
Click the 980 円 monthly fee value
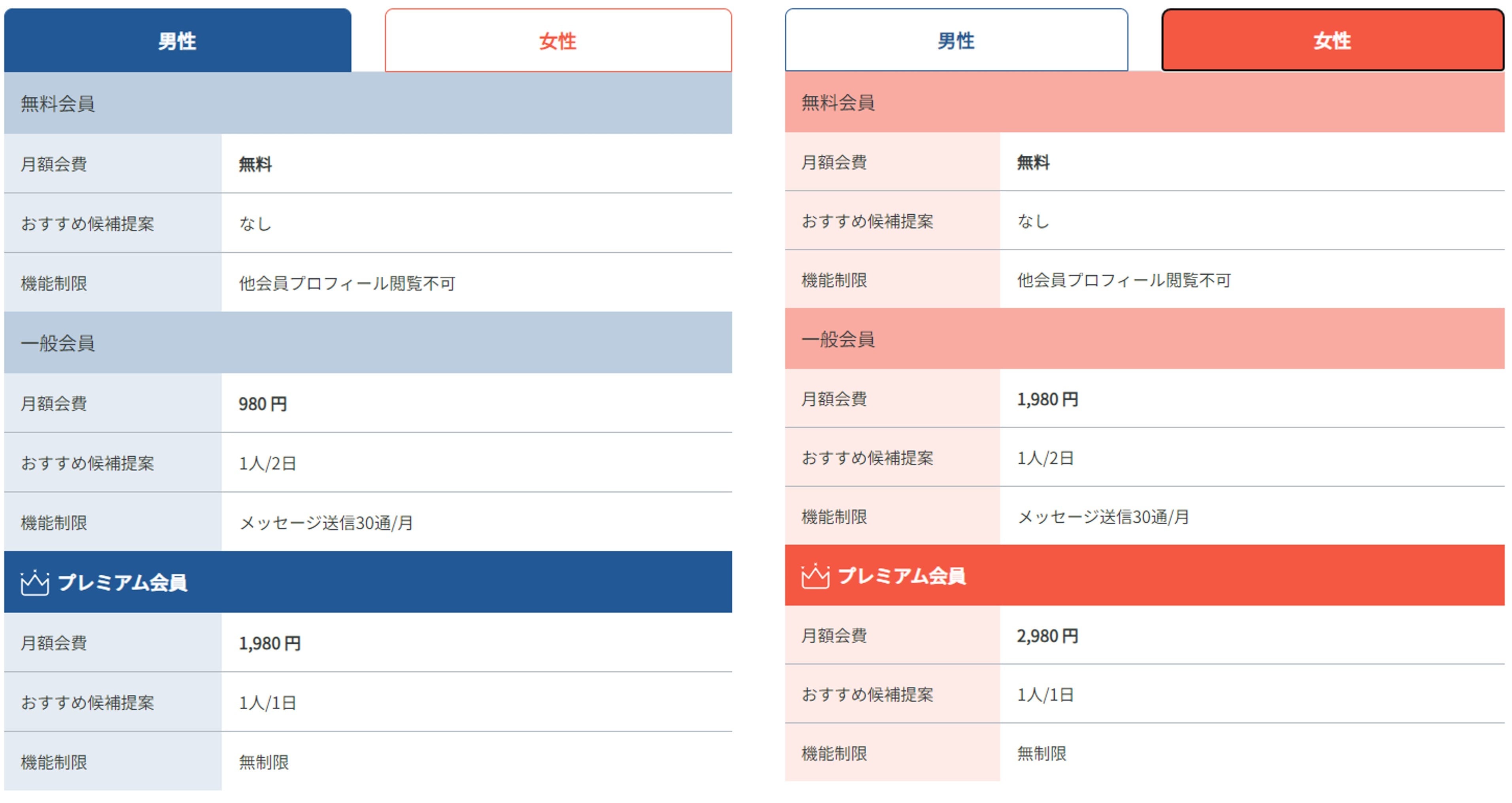[263, 404]
